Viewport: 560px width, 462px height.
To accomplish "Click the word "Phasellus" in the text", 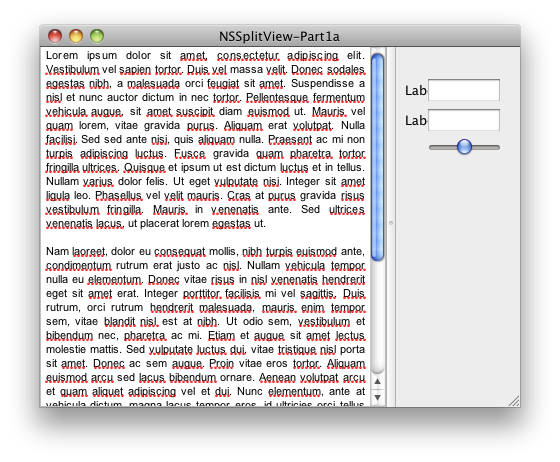I will click(119, 196).
